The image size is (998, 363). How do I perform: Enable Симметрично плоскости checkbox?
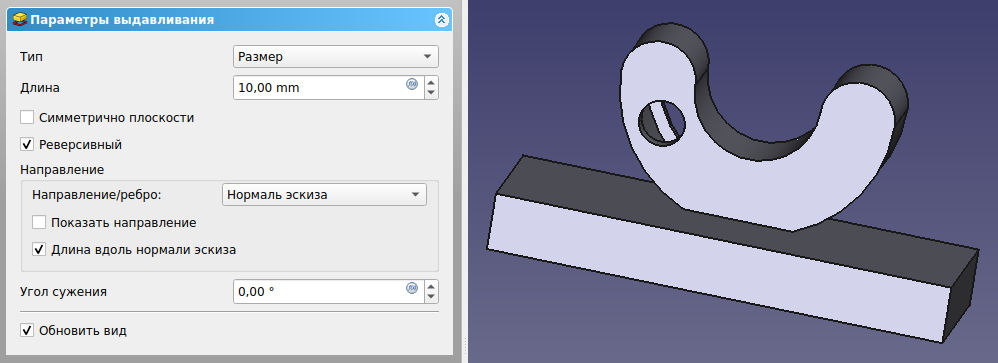27,118
